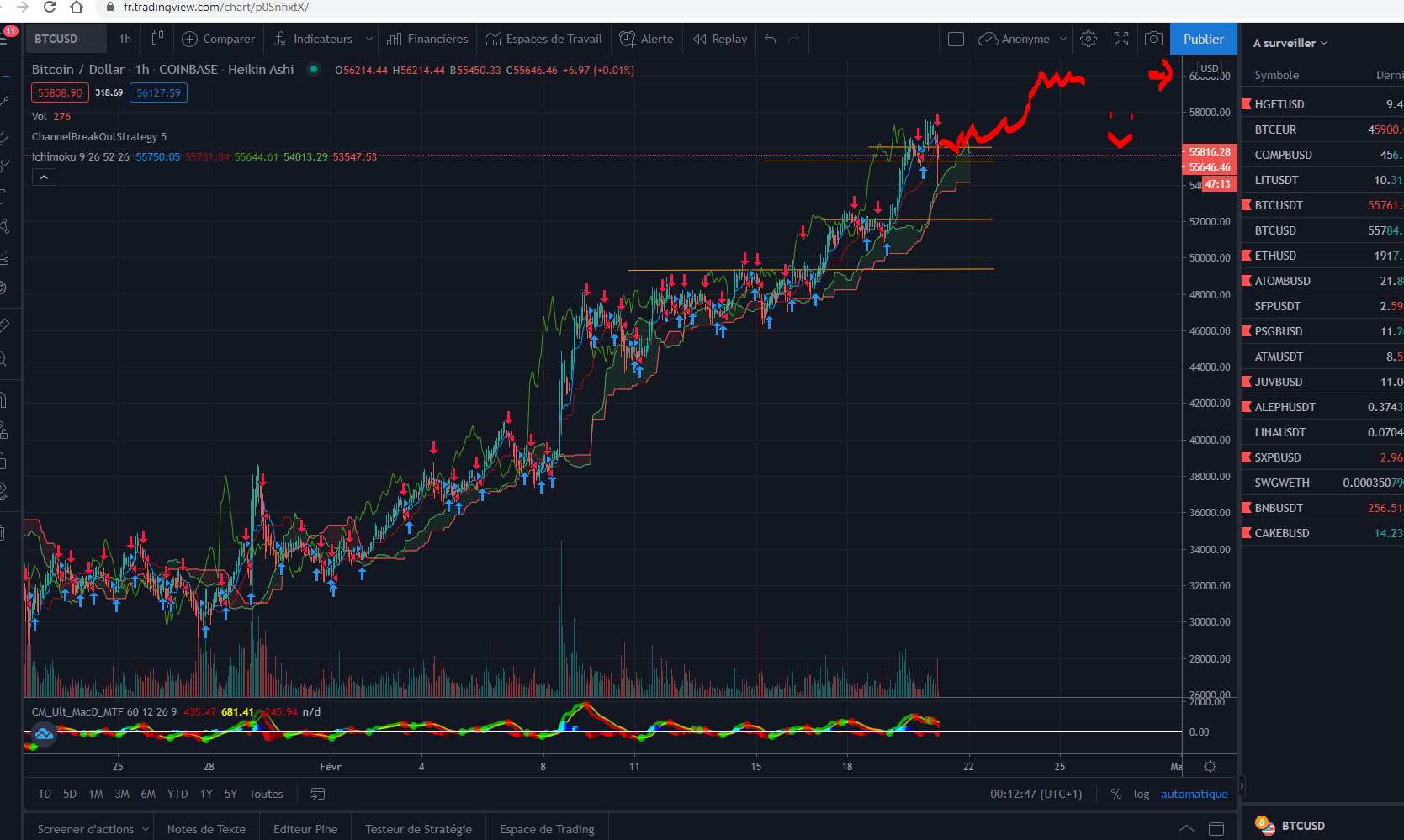This screenshot has height=840, width=1404.
Task: Toggle the flag on ETHUSD row
Action: pyautogui.click(x=1247, y=255)
